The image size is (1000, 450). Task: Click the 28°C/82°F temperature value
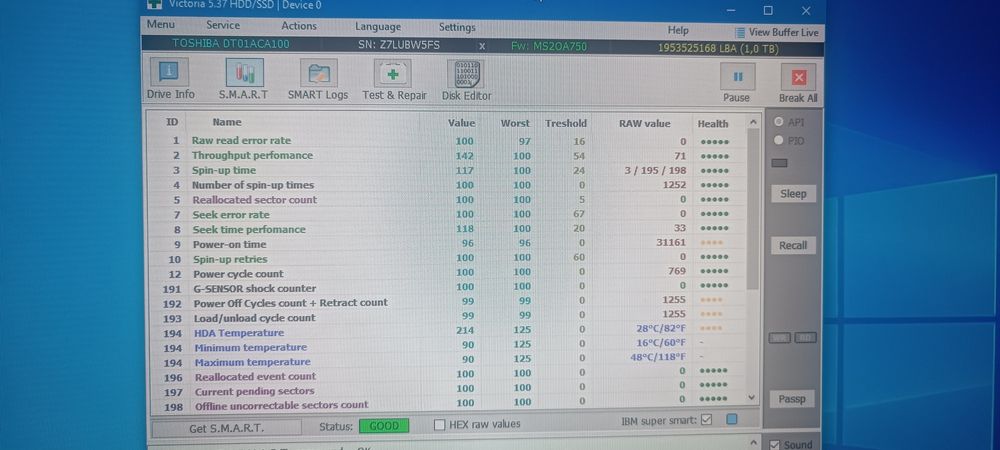point(661,328)
